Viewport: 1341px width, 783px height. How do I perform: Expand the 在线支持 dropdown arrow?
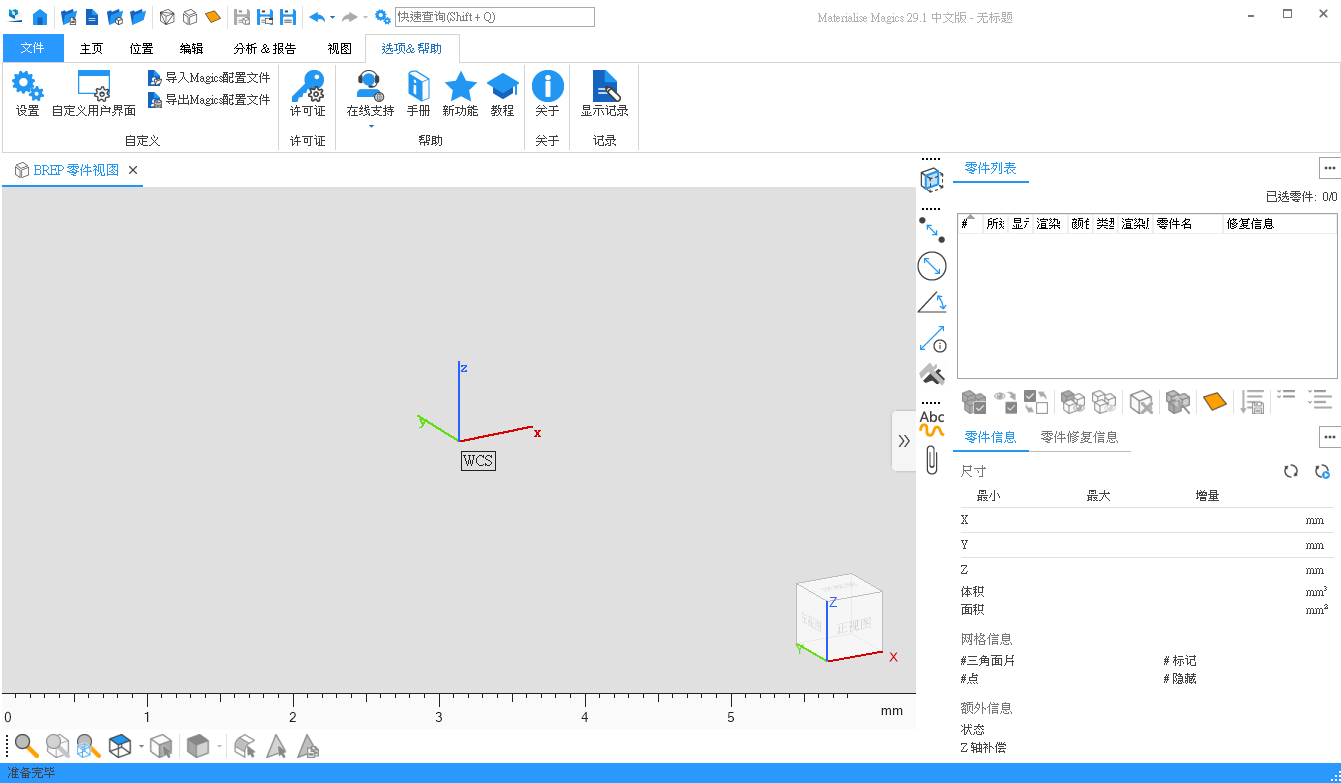pos(370,126)
